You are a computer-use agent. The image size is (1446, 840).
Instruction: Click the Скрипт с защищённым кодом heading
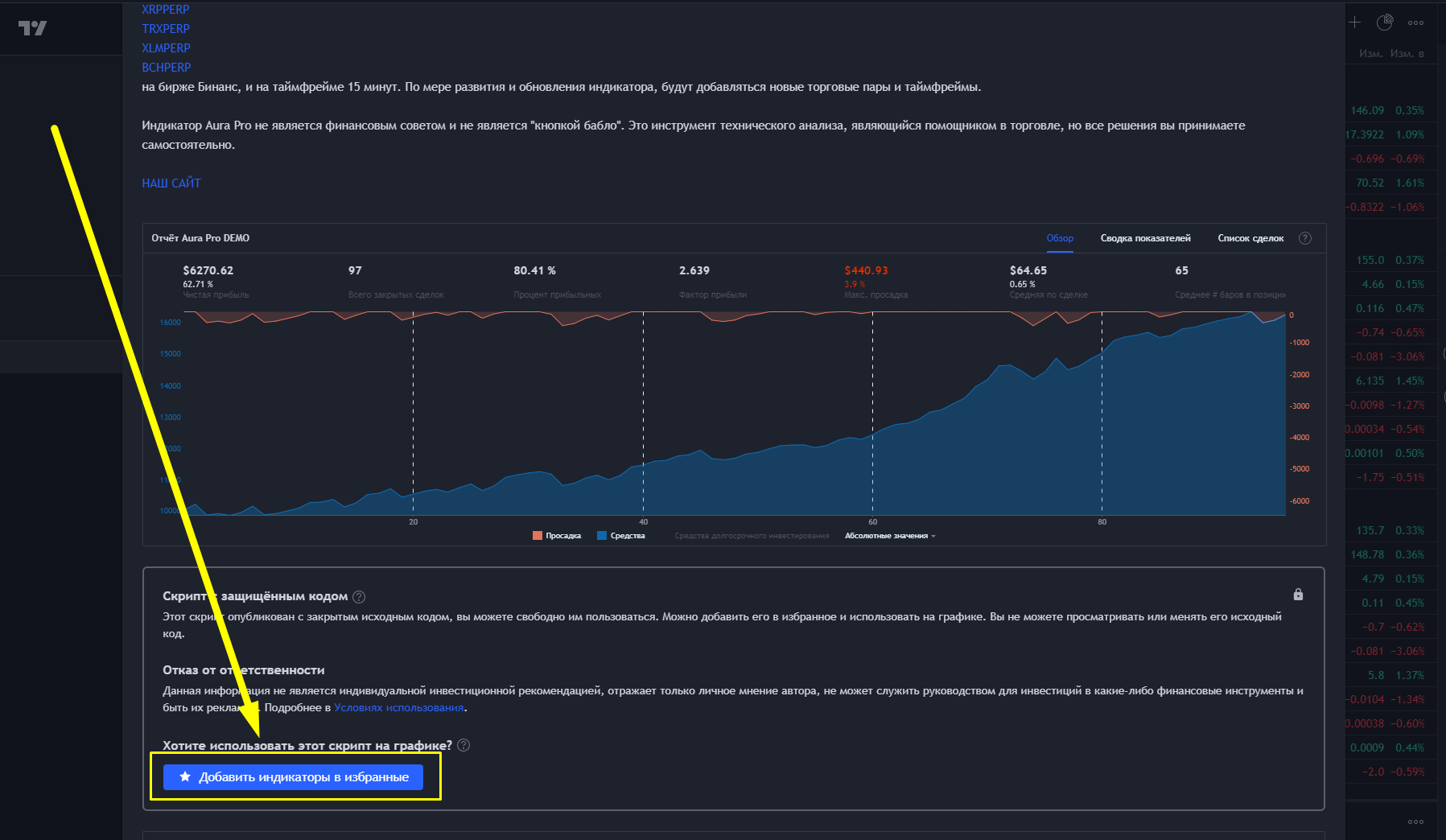(x=255, y=596)
